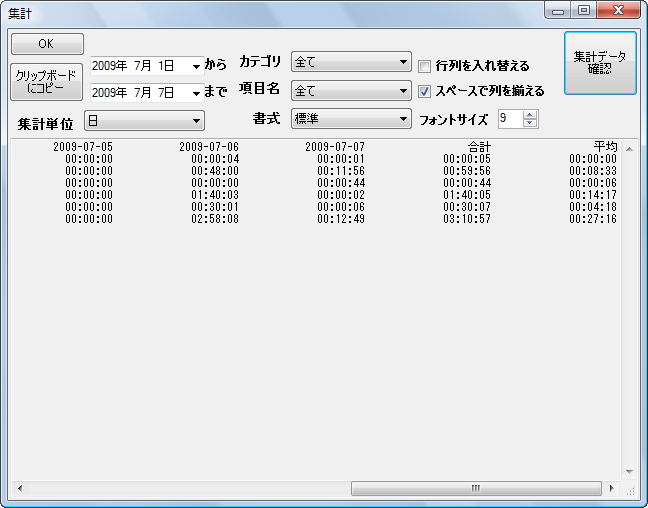The width and height of the screenshot is (648, 508).
Task: Expand the 項目名 dropdown
Action: point(403,91)
